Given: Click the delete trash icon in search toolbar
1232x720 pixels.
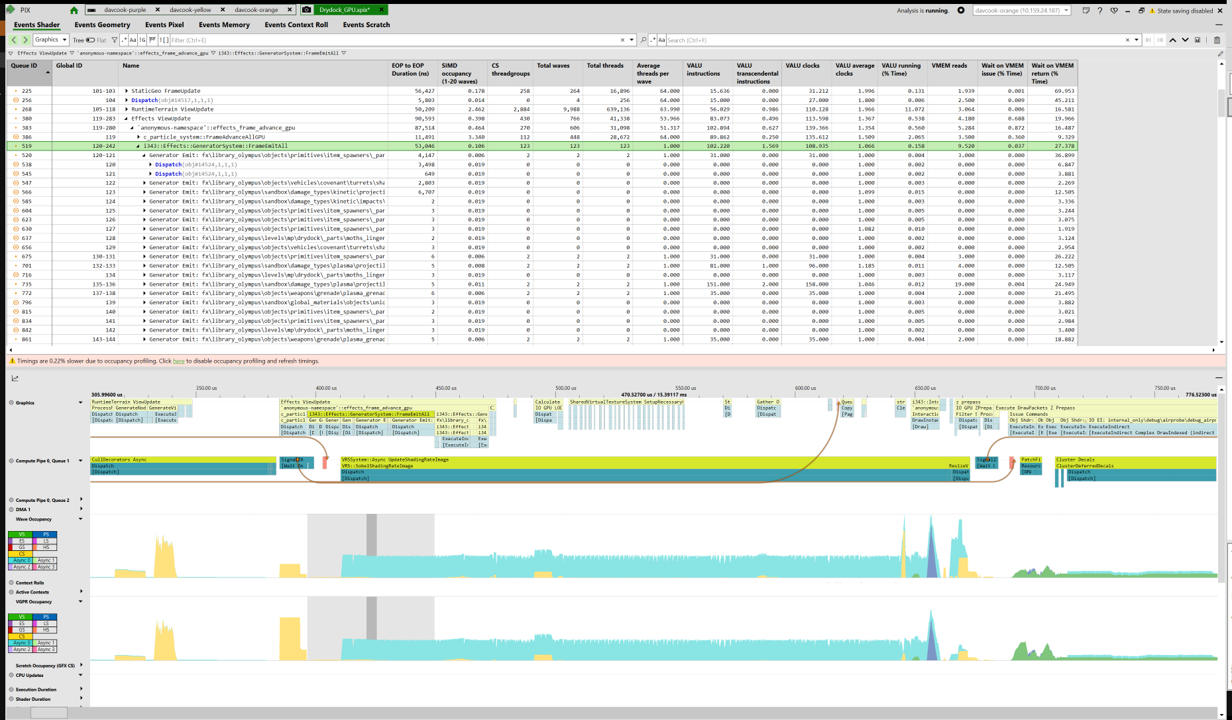Looking at the screenshot, I should point(1217,40).
